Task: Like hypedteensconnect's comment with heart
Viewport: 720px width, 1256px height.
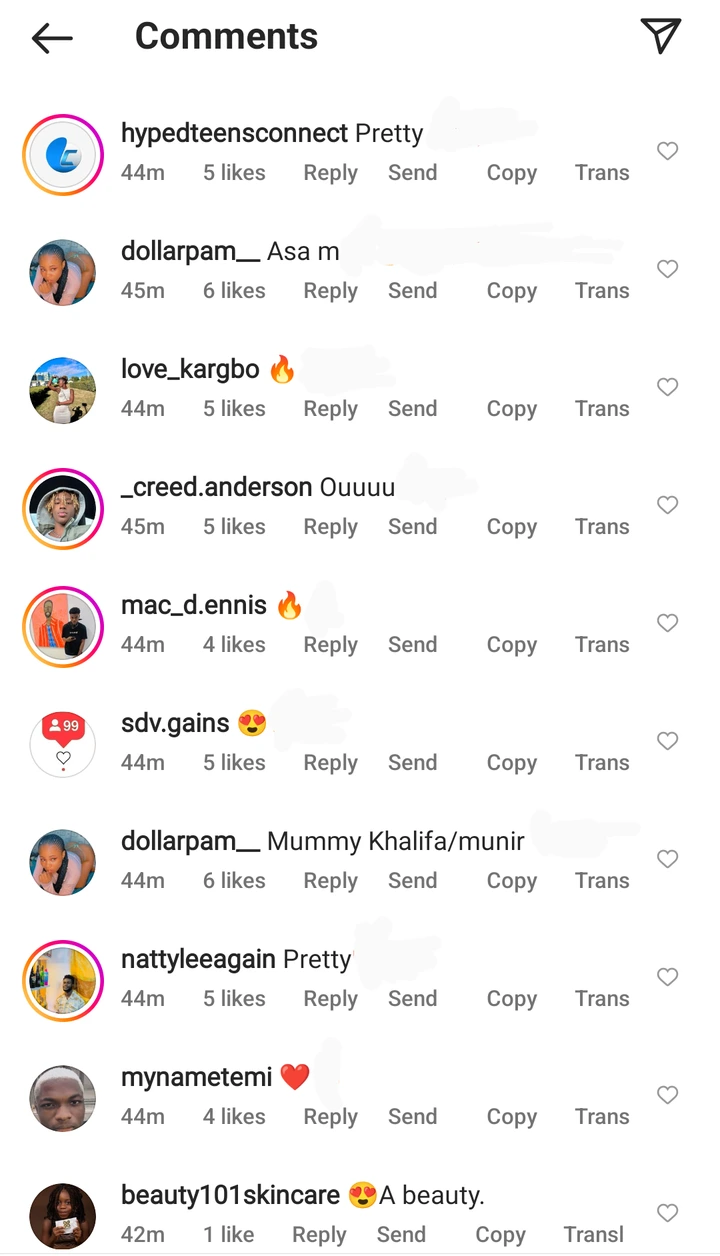Action: (x=667, y=151)
